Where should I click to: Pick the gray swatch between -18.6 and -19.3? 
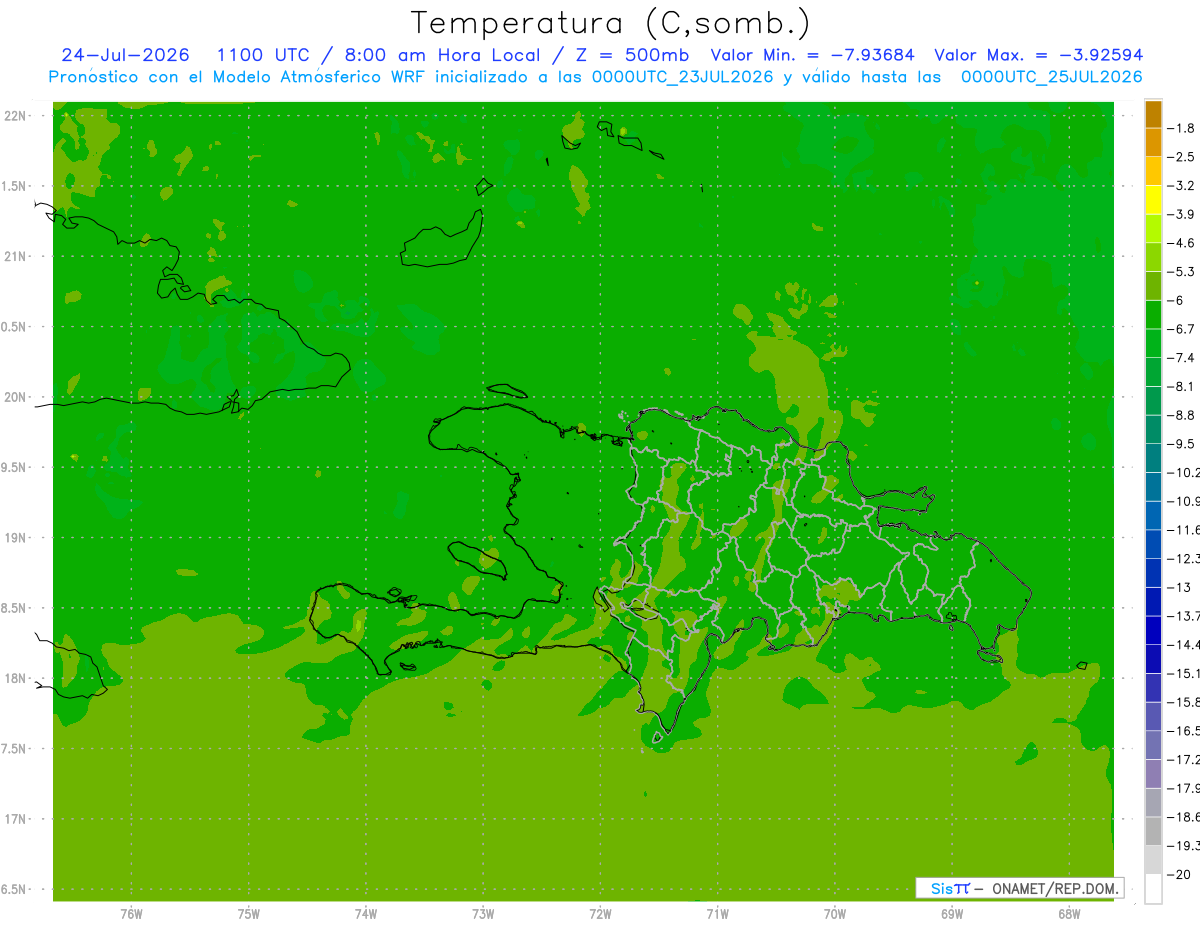[x=1153, y=831]
